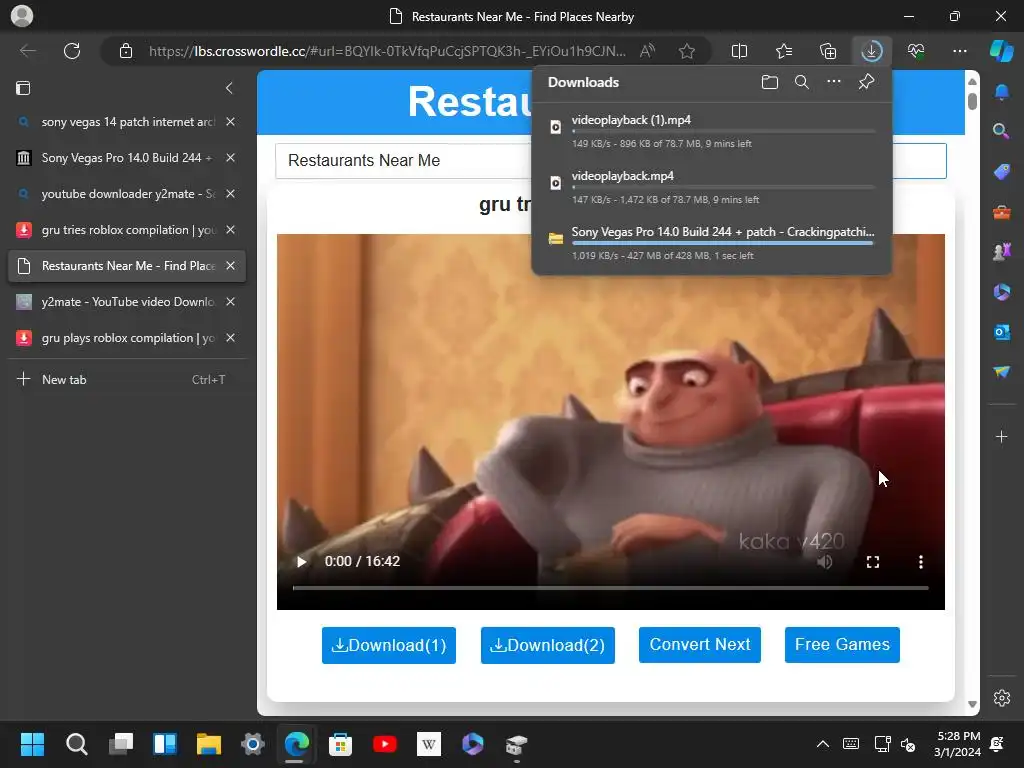This screenshot has height=768, width=1024.
Task: Open the sidebar Tools briefcase
Action: point(1001,212)
